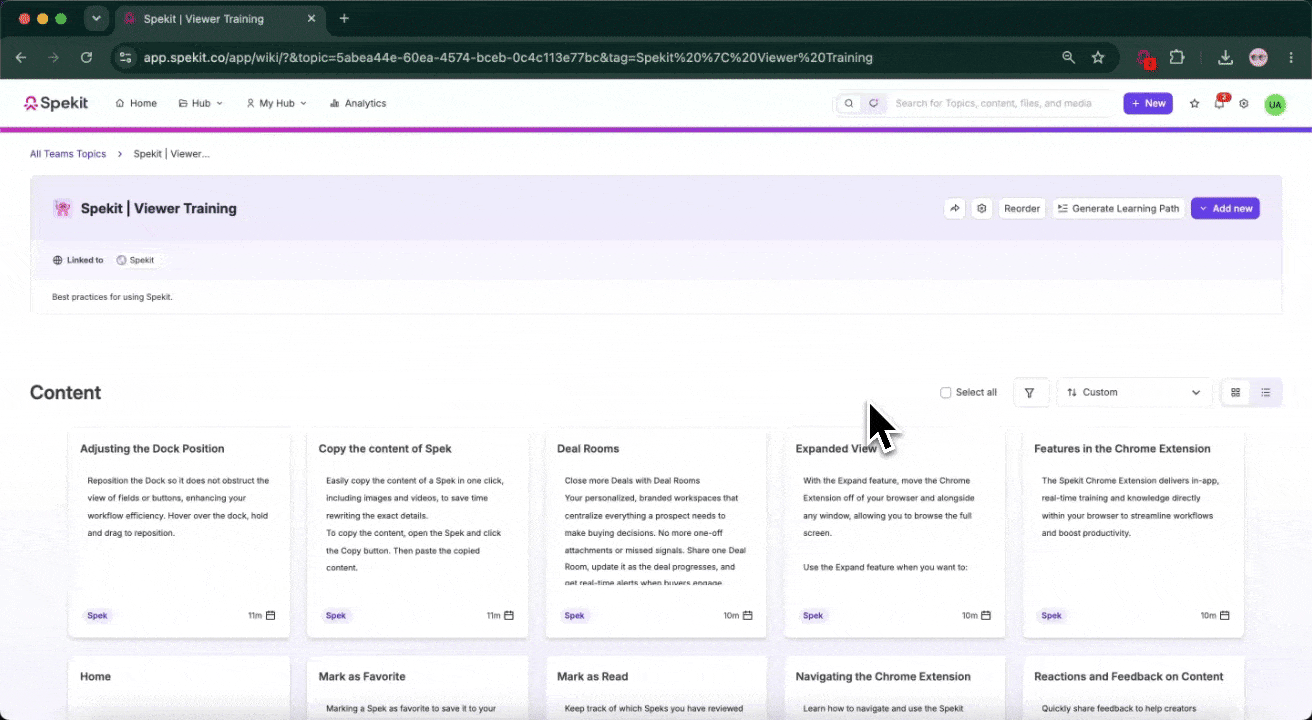Switch to grid view
1312x720 pixels.
tap(1236, 393)
